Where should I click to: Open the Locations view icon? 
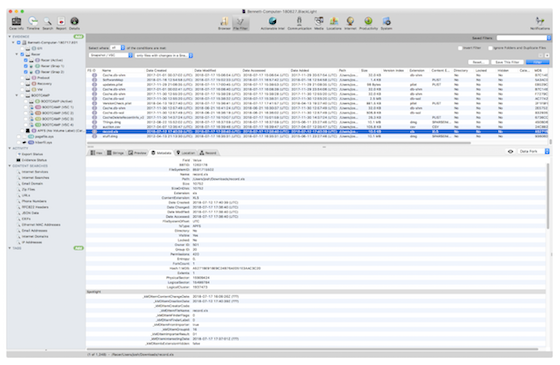(x=334, y=21)
